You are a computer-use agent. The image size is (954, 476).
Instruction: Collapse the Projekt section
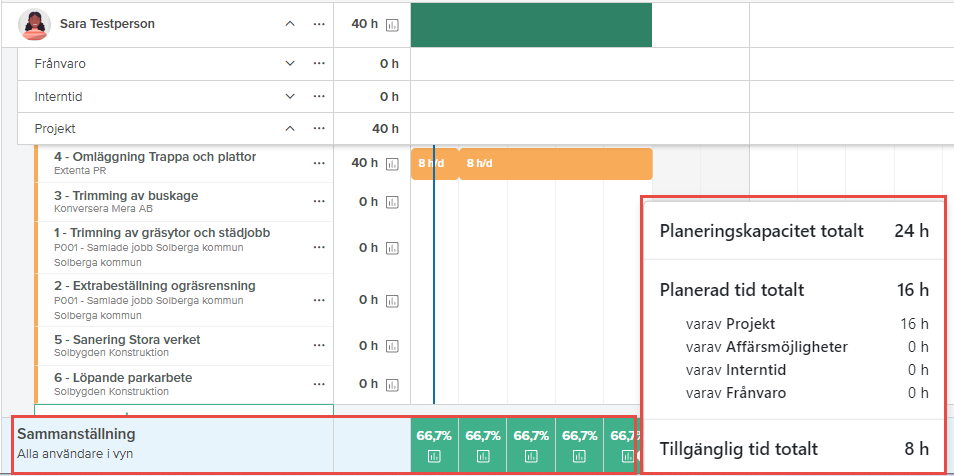pos(290,129)
